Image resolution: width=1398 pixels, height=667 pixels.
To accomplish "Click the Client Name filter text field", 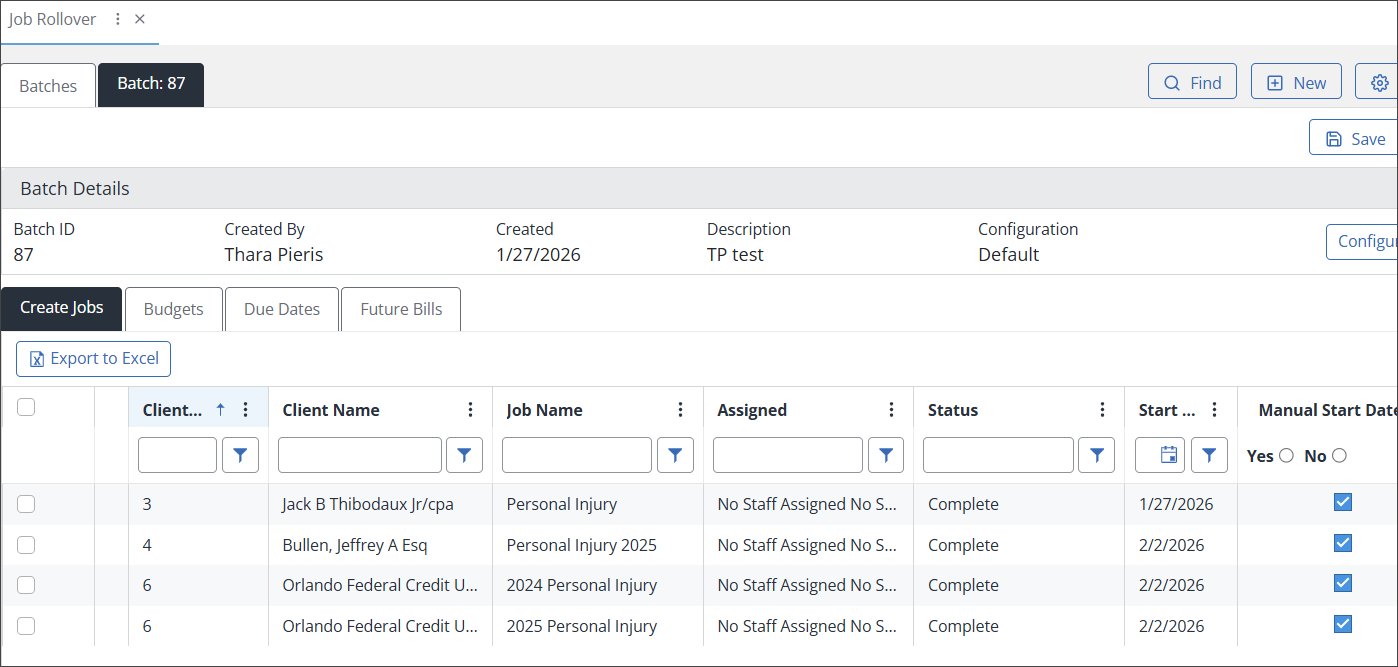I will [x=359, y=455].
